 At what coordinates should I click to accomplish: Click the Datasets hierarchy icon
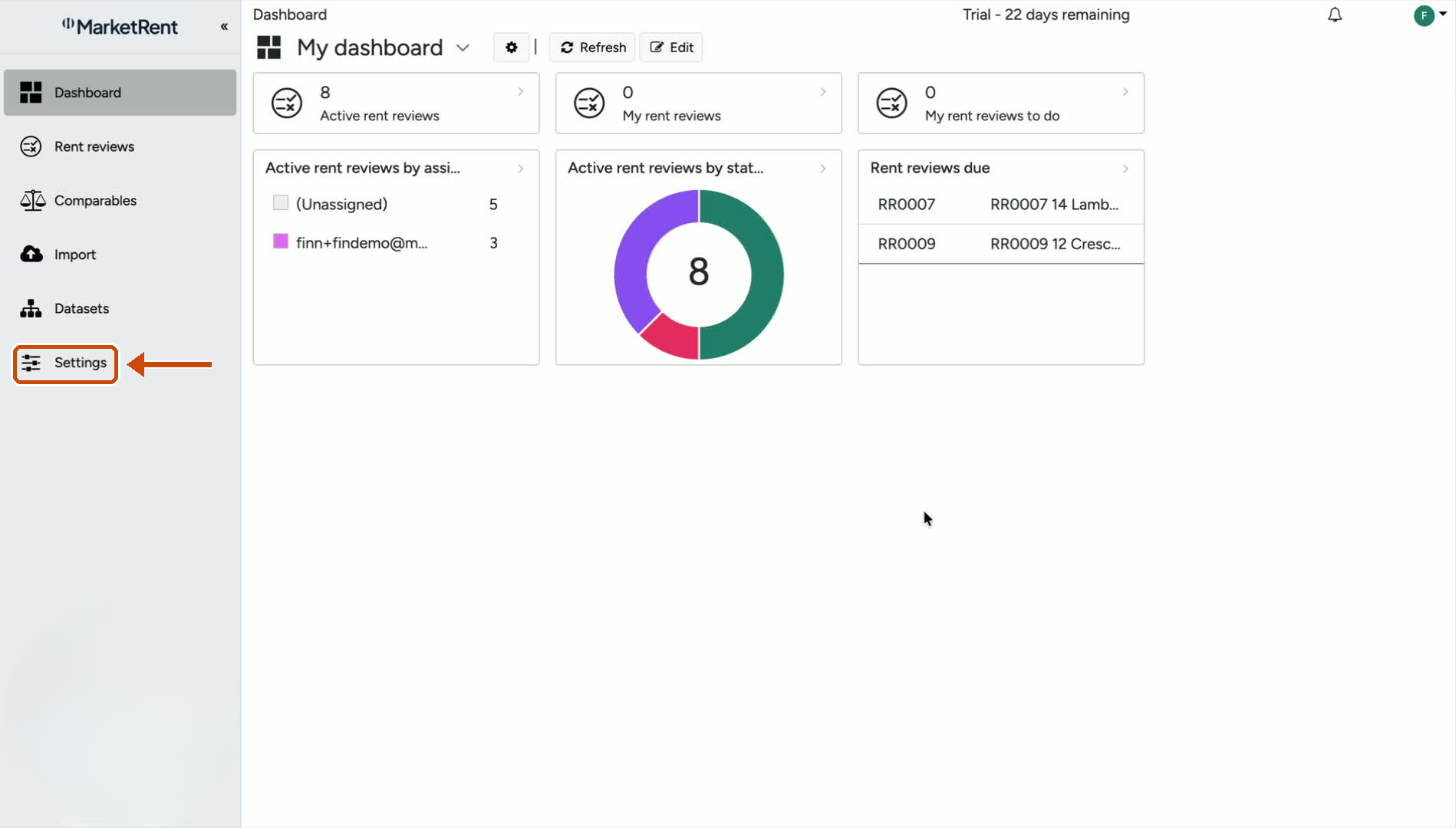click(x=31, y=309)
